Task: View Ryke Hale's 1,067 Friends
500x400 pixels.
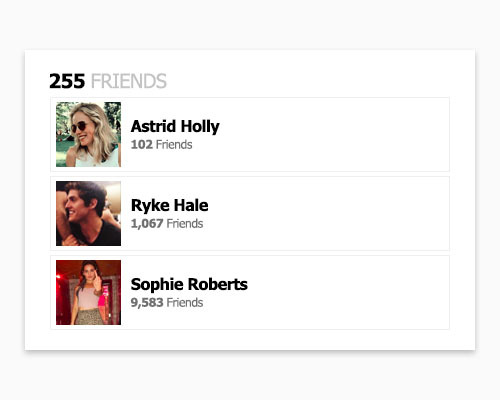Action: (167, 224)
